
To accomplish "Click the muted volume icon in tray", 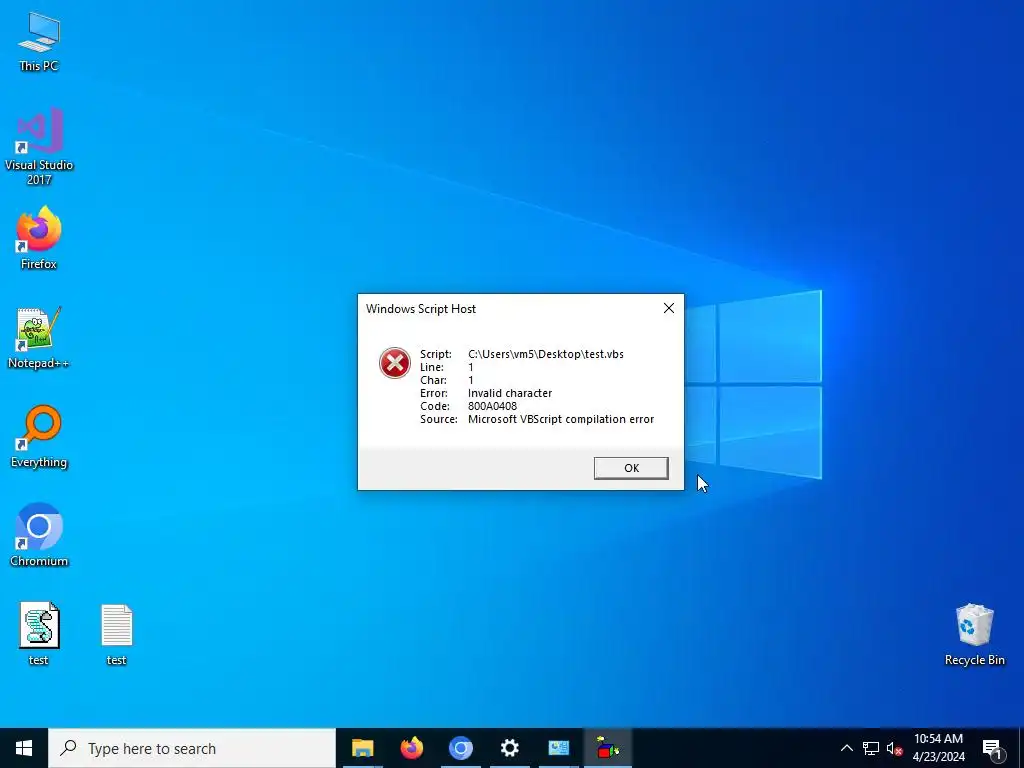I will [894, 748].
